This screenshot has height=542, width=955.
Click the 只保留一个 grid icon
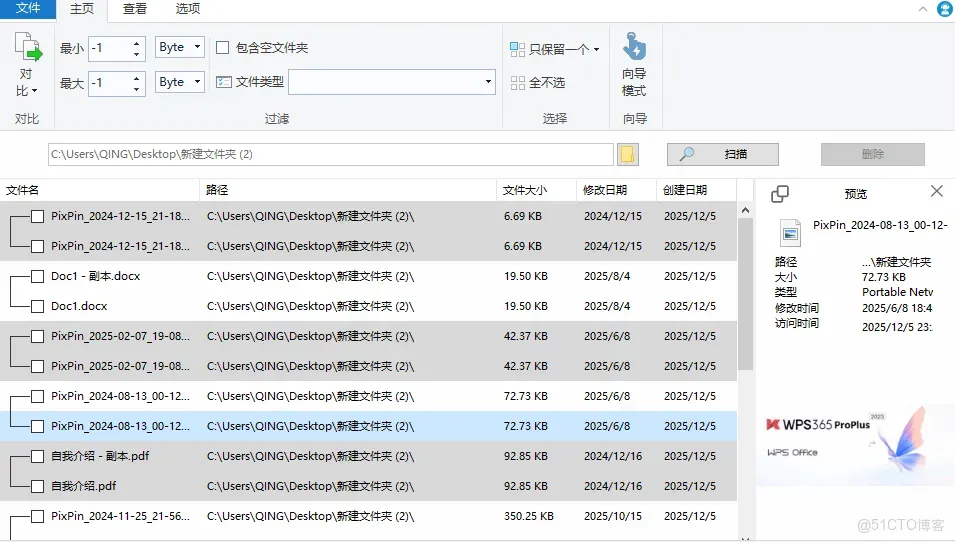coord(517,49)
